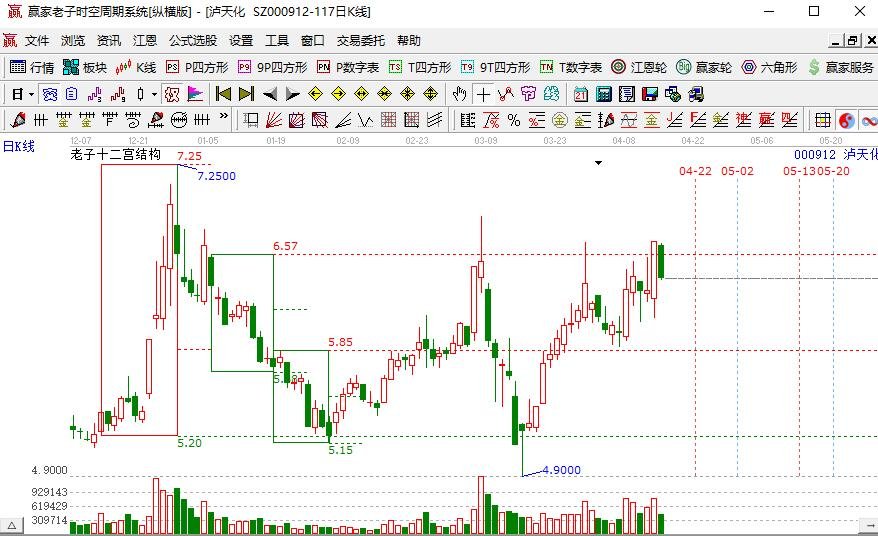Select the Gann fan lines icon
878x536 pixels.
pyautogui.click(x=273, y=120)
